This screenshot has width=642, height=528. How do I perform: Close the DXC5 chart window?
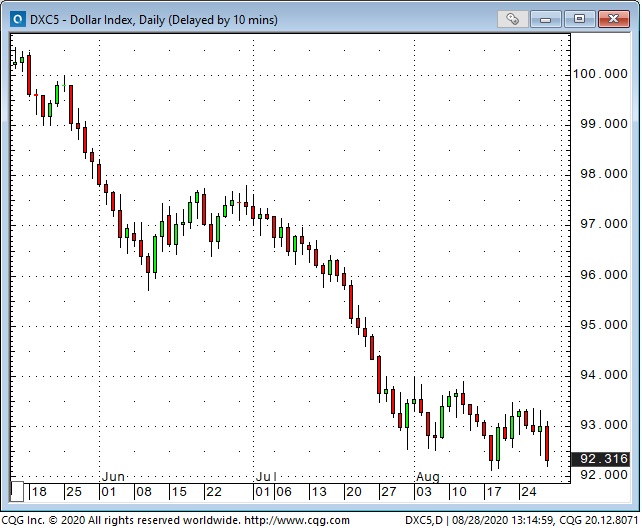pyautogui.click(x=613, y=19)
